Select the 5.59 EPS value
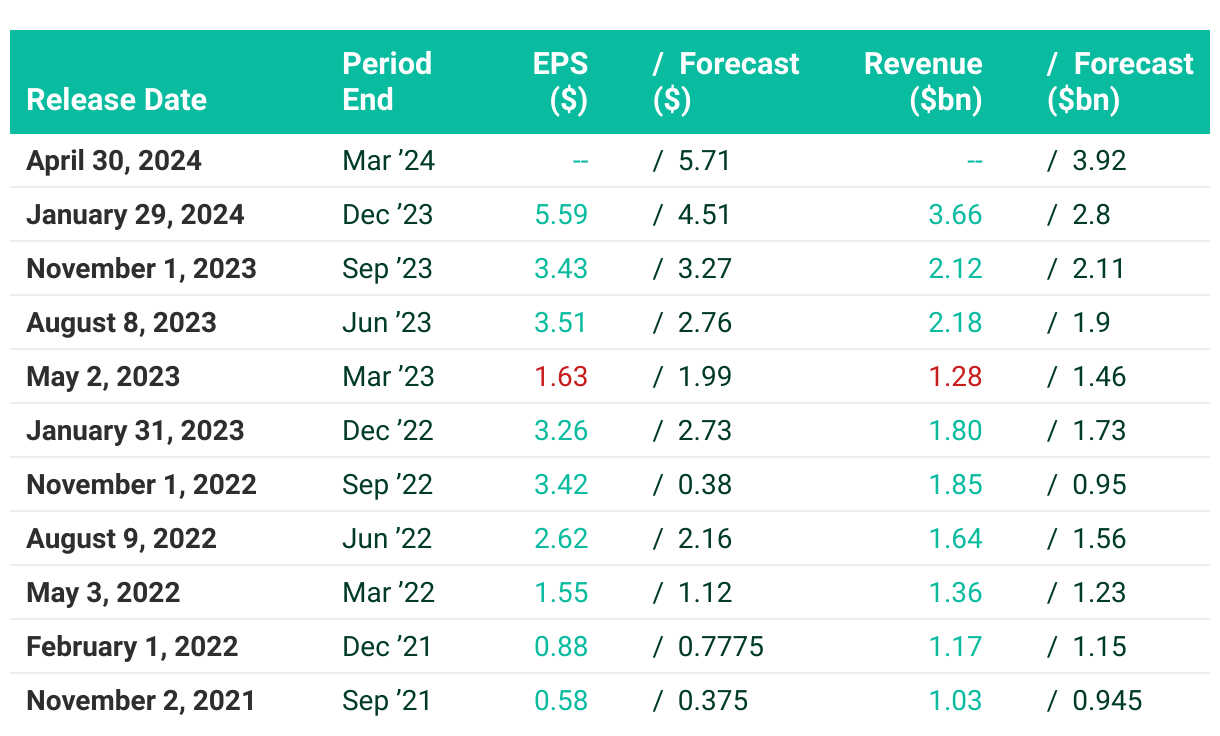The width and height of the screenshot is (1220, 736). coord(561,215)
